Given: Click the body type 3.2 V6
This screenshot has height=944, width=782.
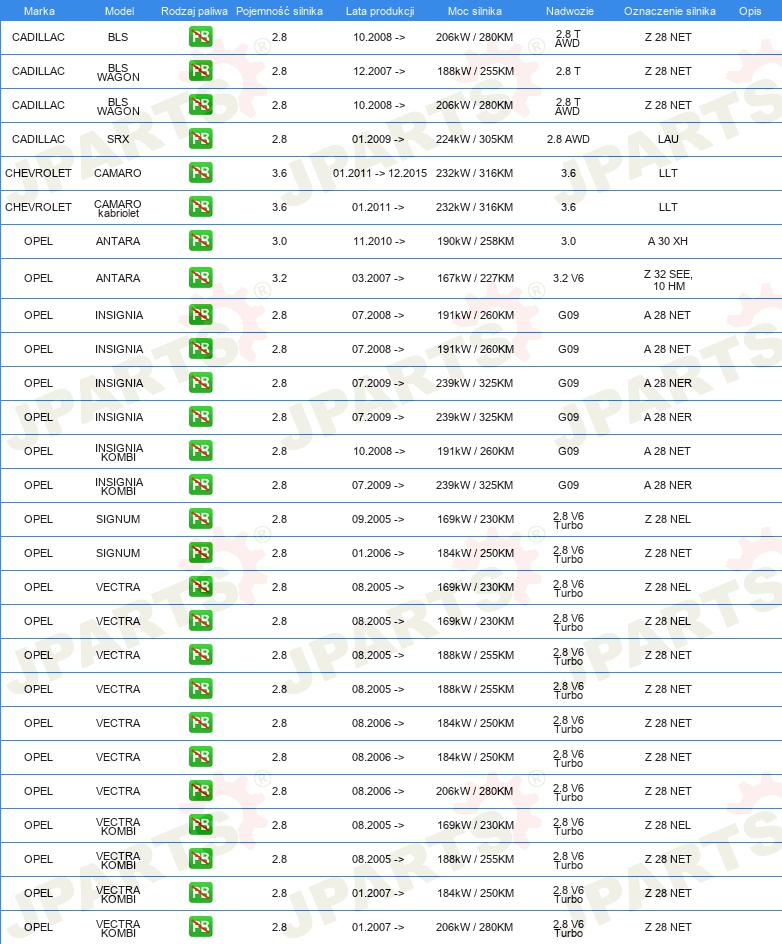Looking at the screenshot, I should [568, 278].
